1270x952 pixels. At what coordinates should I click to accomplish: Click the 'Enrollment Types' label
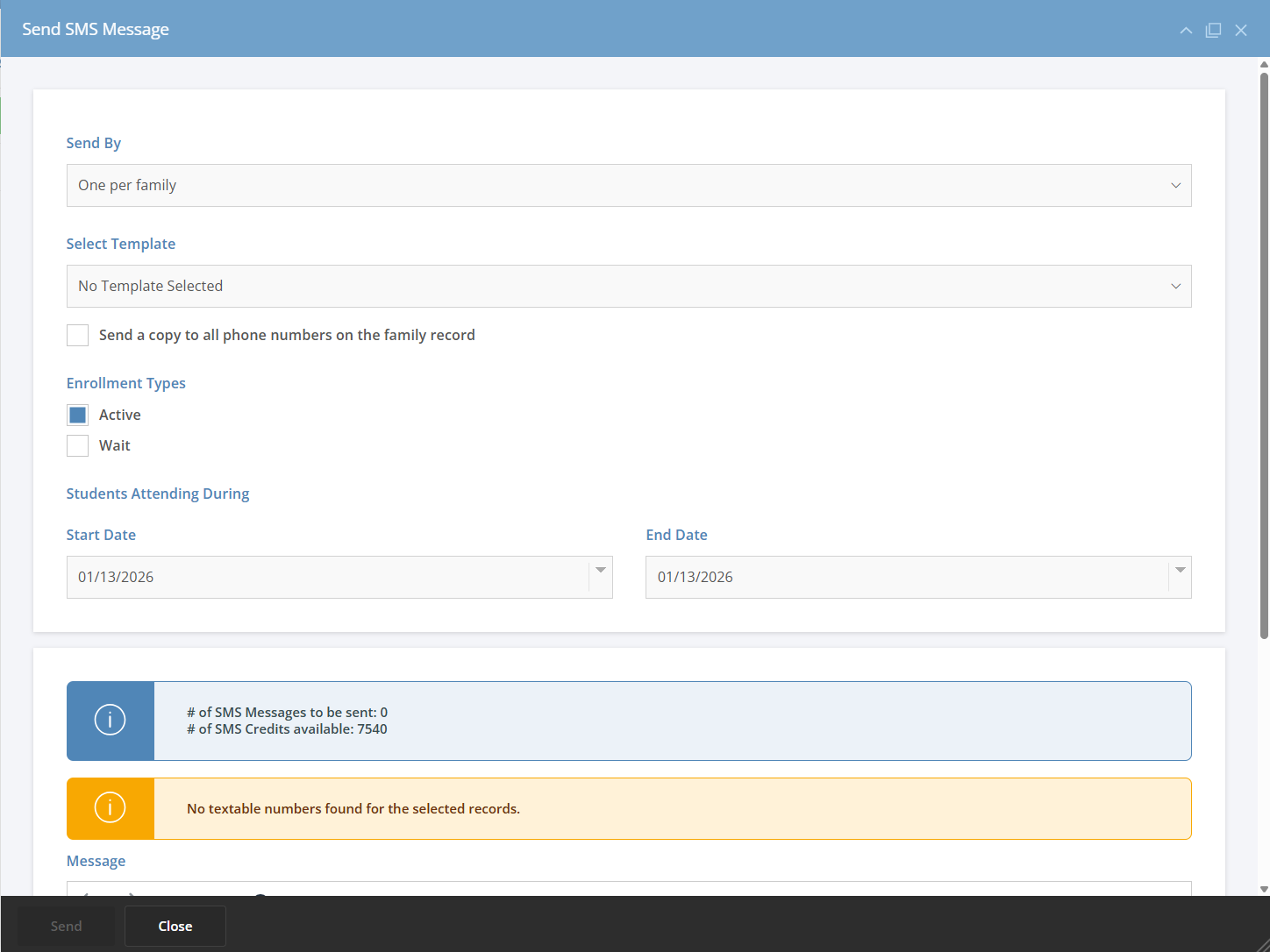pos(126,383)
